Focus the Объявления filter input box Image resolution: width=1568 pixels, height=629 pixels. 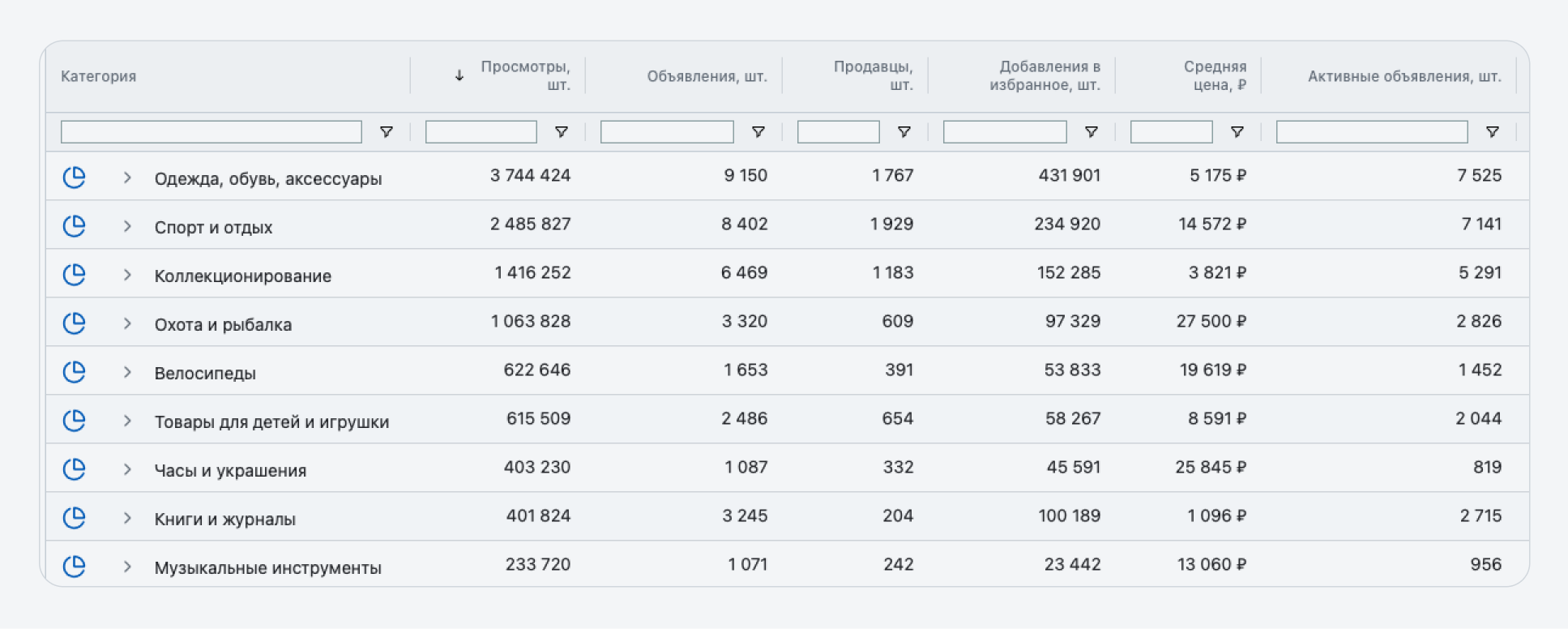tap(667, 132)
